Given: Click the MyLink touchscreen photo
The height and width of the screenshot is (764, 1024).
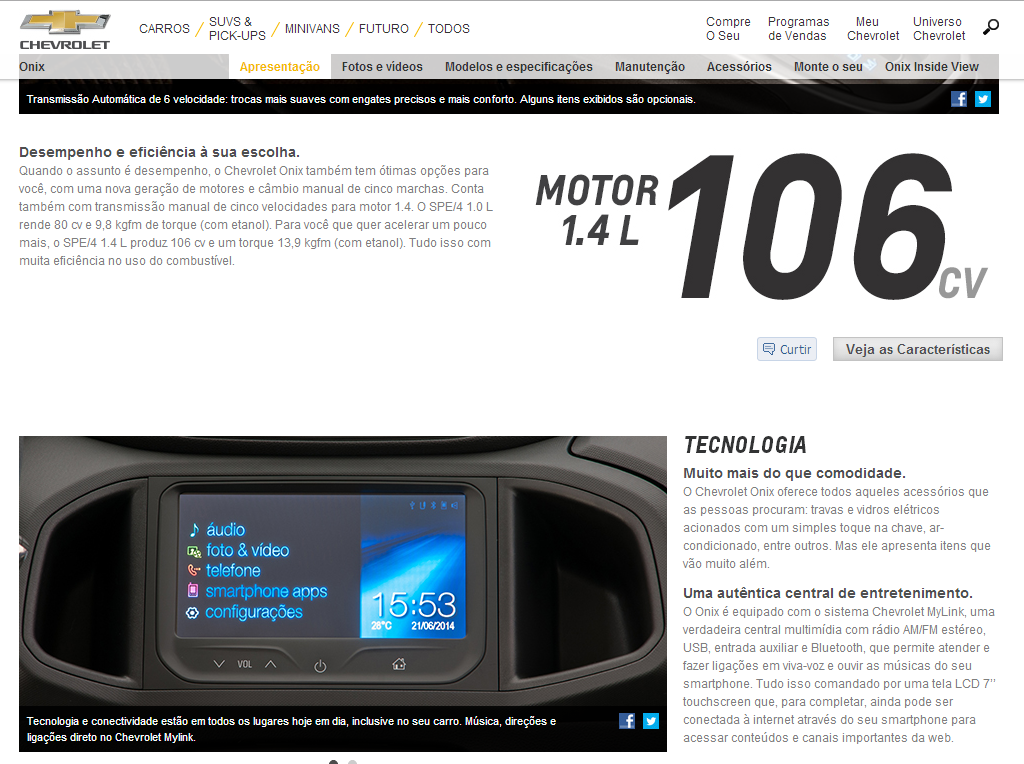Looking at the screenshot, I should pyautogui.click(x=342, y=570).
